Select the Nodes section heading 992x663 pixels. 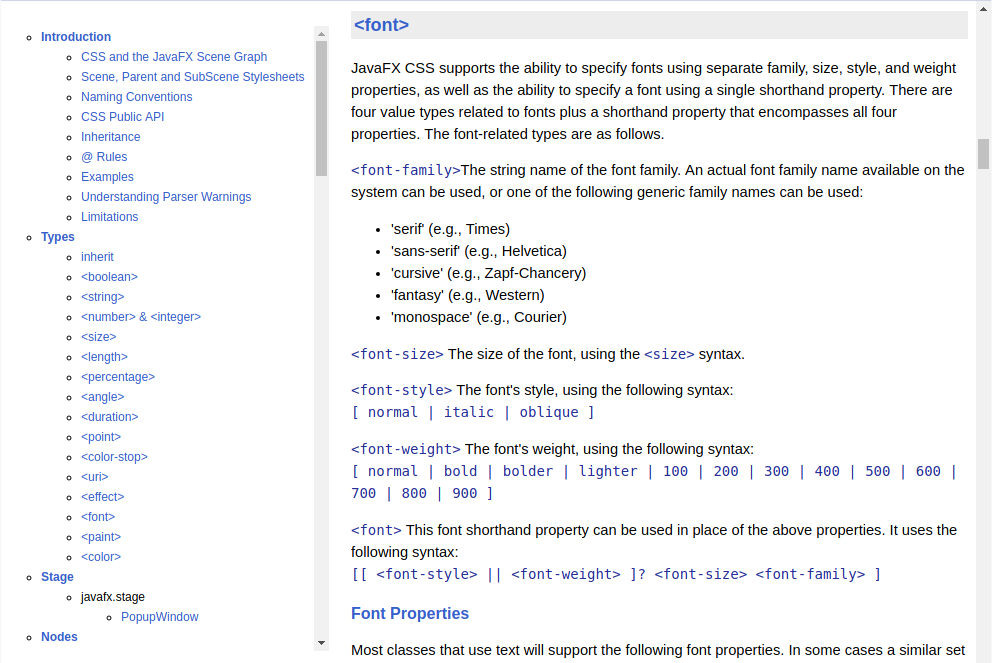pyautogui.click(x=59, y=637)
